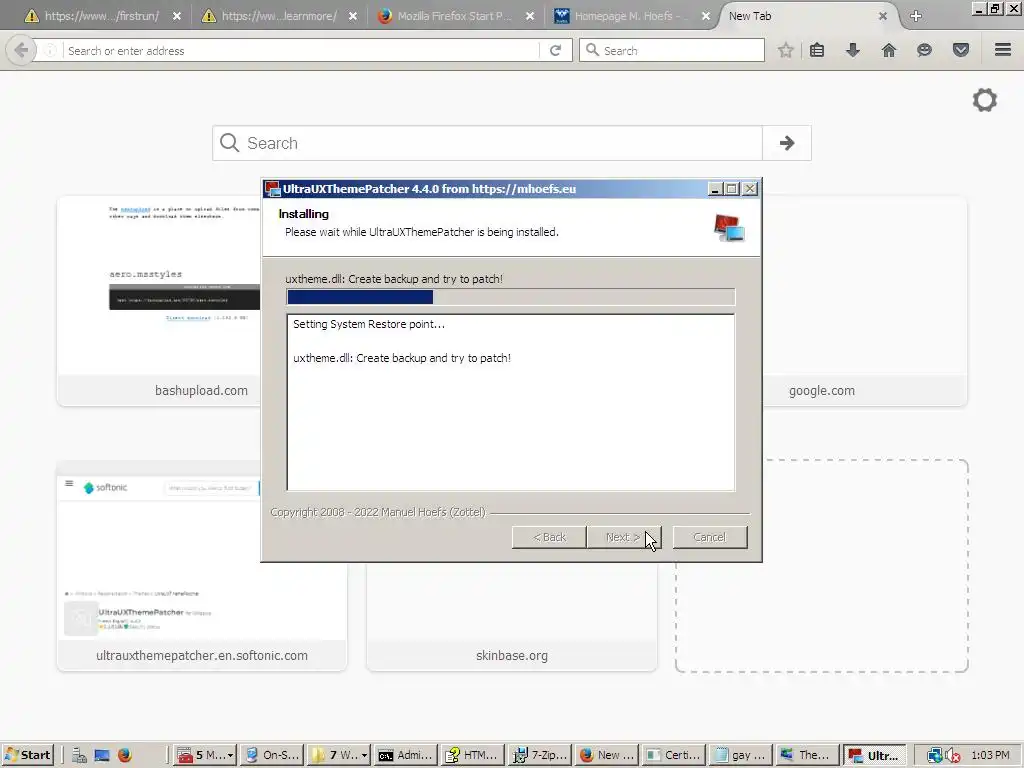
Task: Switch to Admi... command prompt taskbar button
Action: tap(406, 755)
